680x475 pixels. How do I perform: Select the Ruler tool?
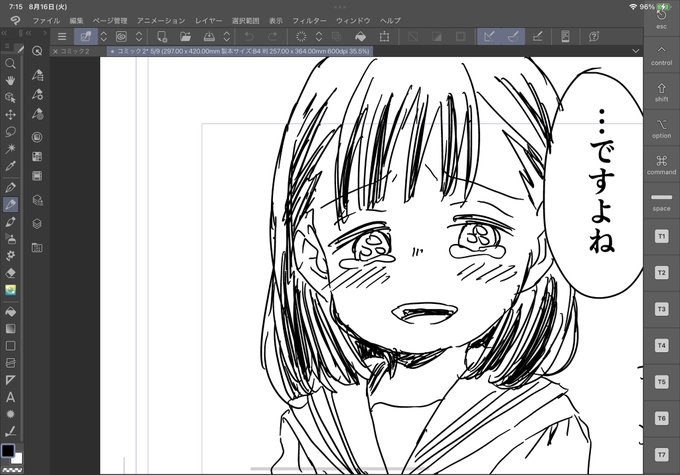click(10, 380)
